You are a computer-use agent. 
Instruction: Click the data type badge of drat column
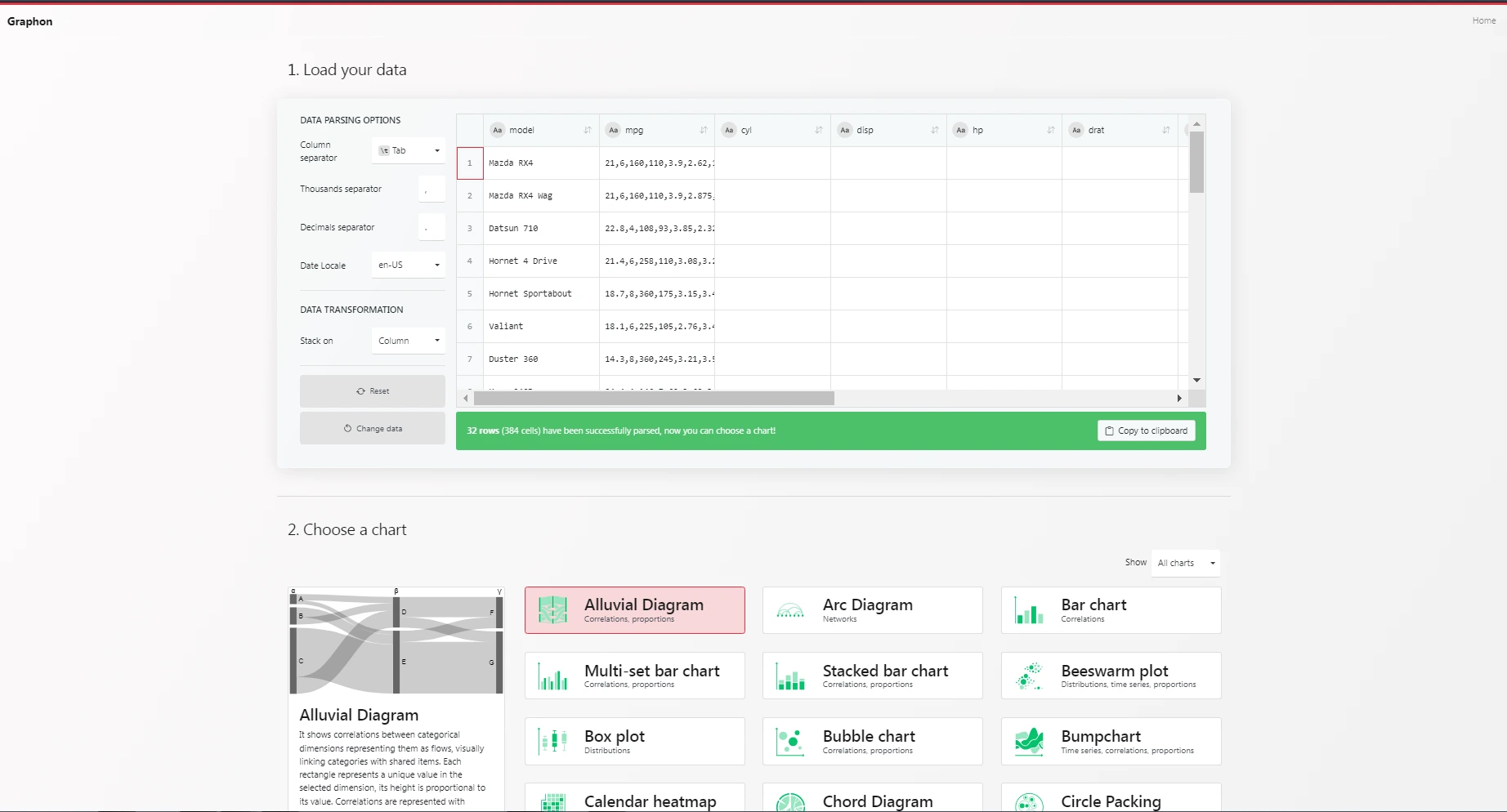pyautogui.click(x=1076, y=130)
